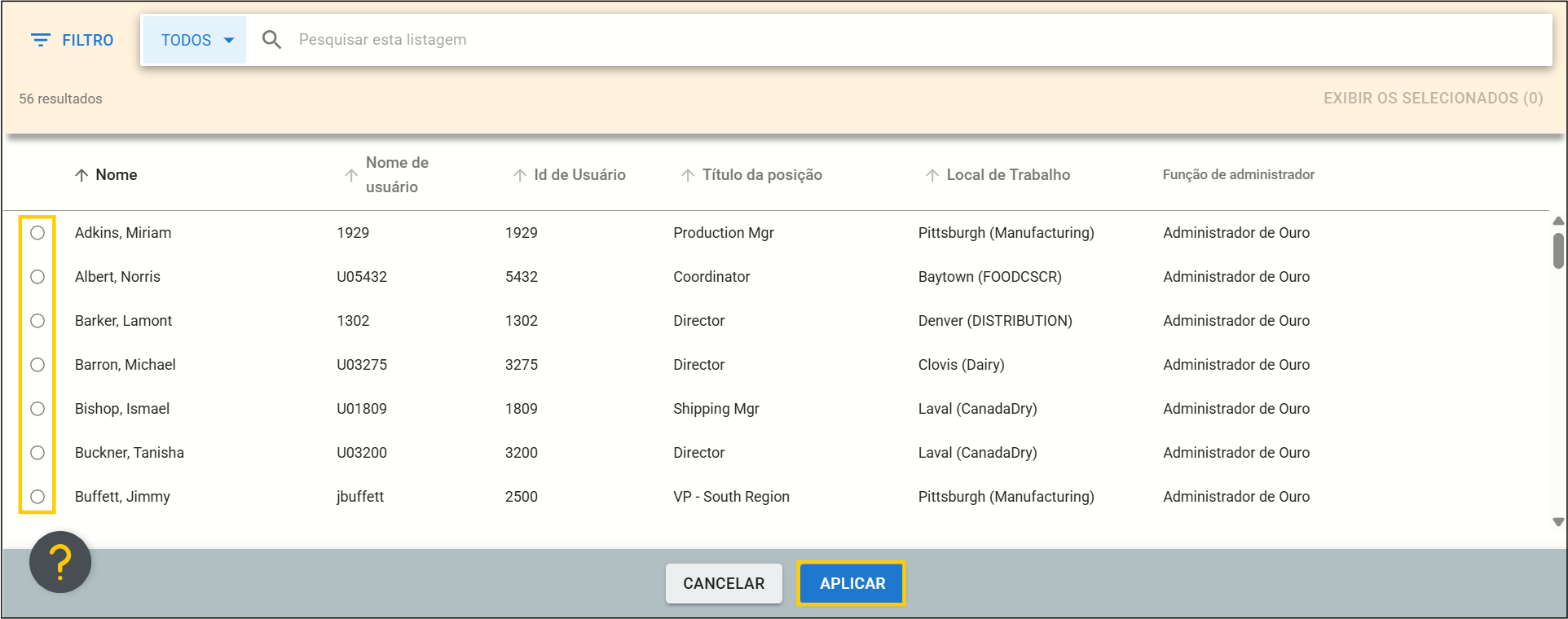Click the name Barron, Michael

[x=125, y=365]
